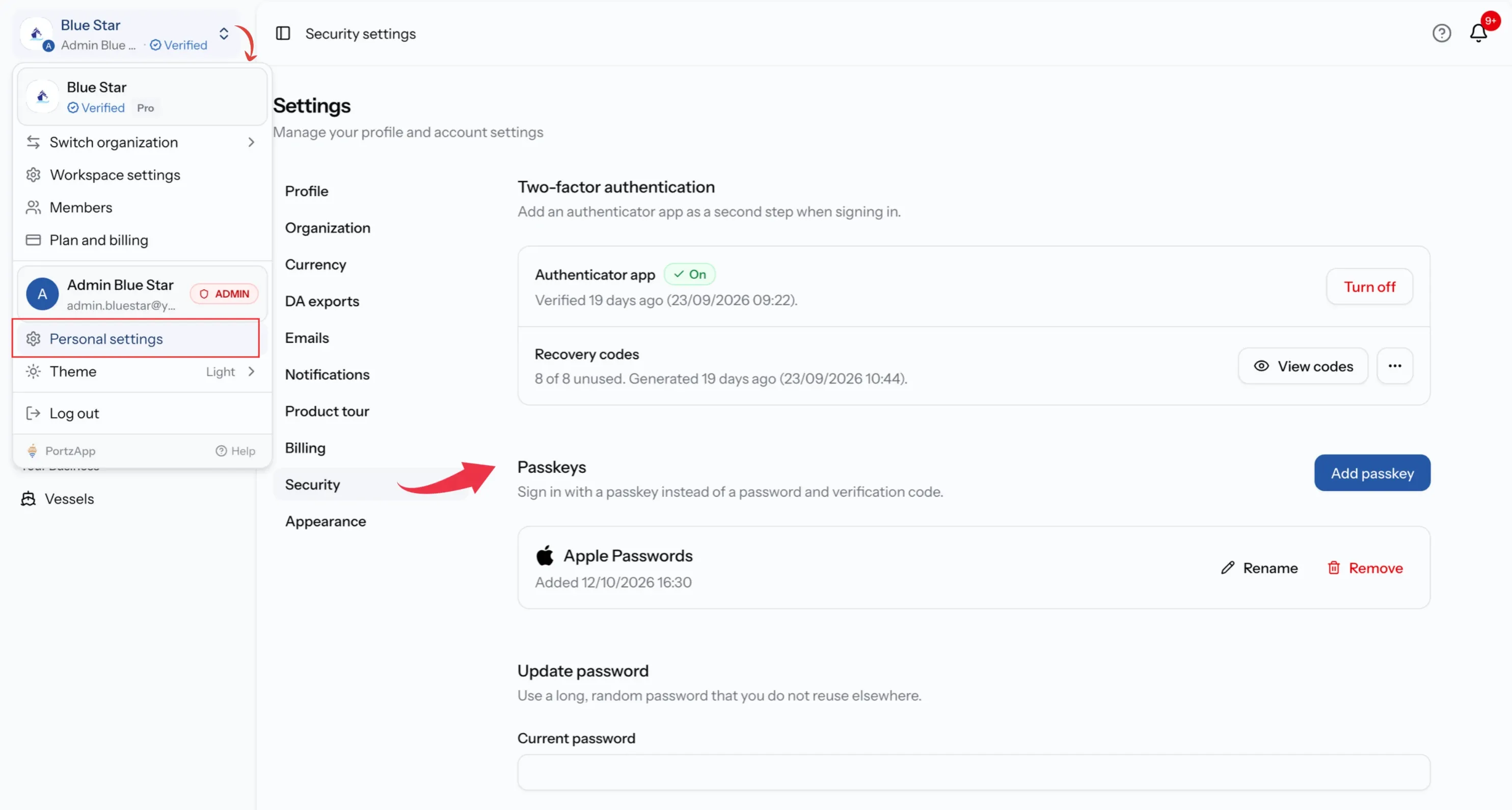The height and width of the screenshot is (810, 1512).
Task: Open the notifications bell
Action: pos(1478,34)
